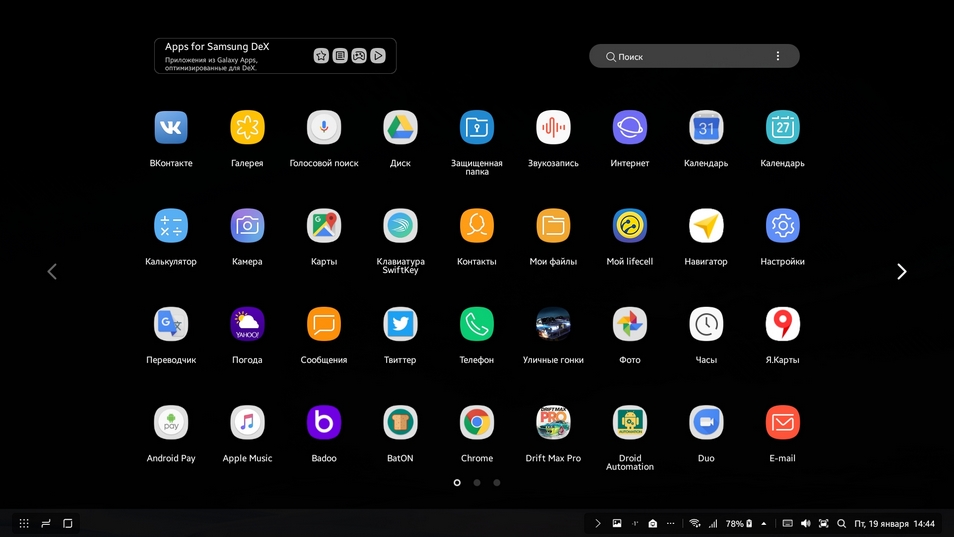Image resolution: width=954 pixels, height=537 pixels.
Task: Click the date and time in taskbar
Action: click(894, 524)
